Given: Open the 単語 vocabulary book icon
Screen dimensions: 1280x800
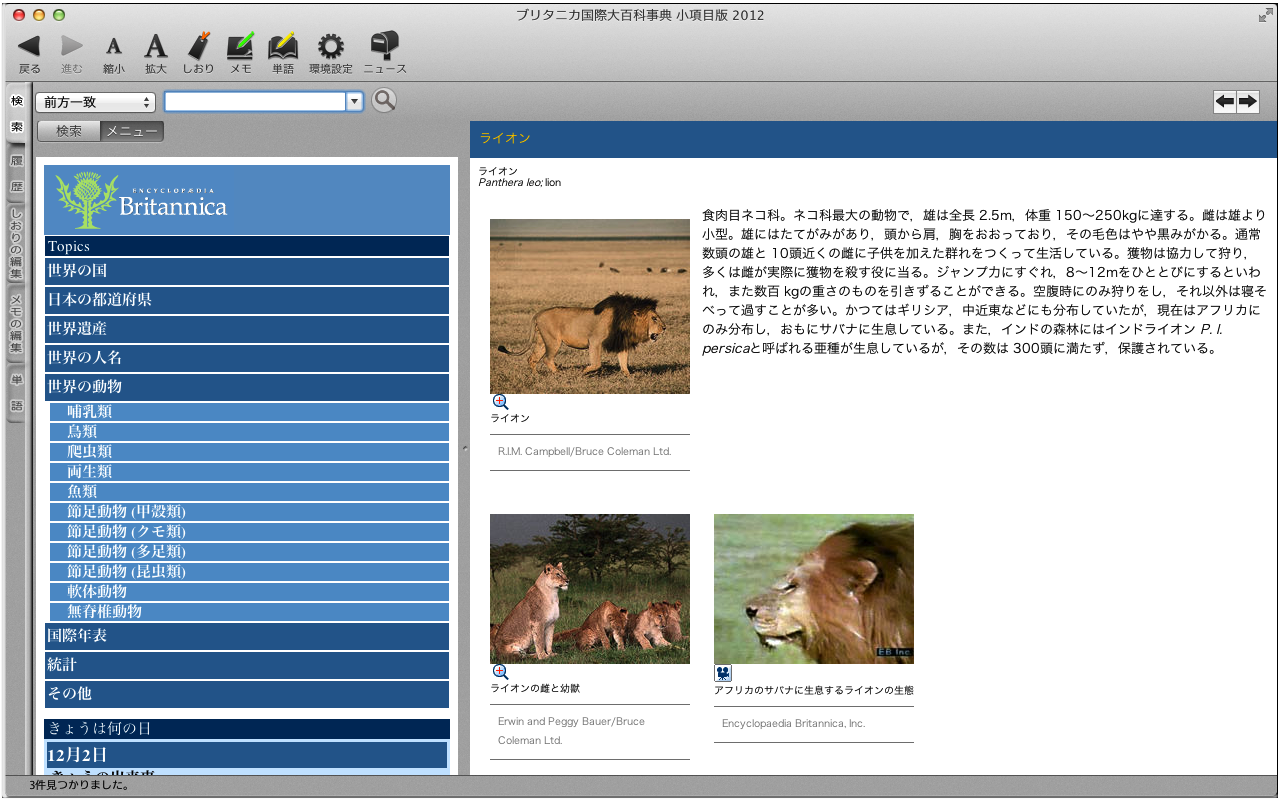Looking at the screenshot, I should 283,46.
